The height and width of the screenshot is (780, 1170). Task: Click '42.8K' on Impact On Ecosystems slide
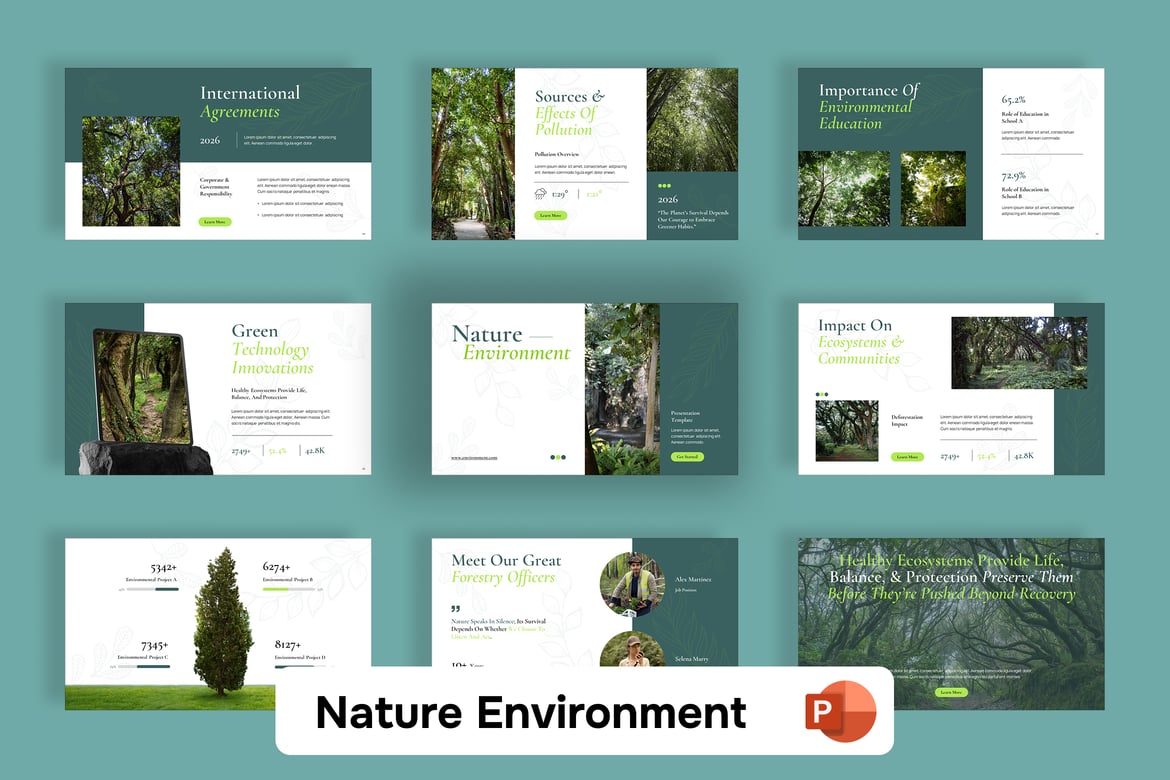coord(1024,455)
